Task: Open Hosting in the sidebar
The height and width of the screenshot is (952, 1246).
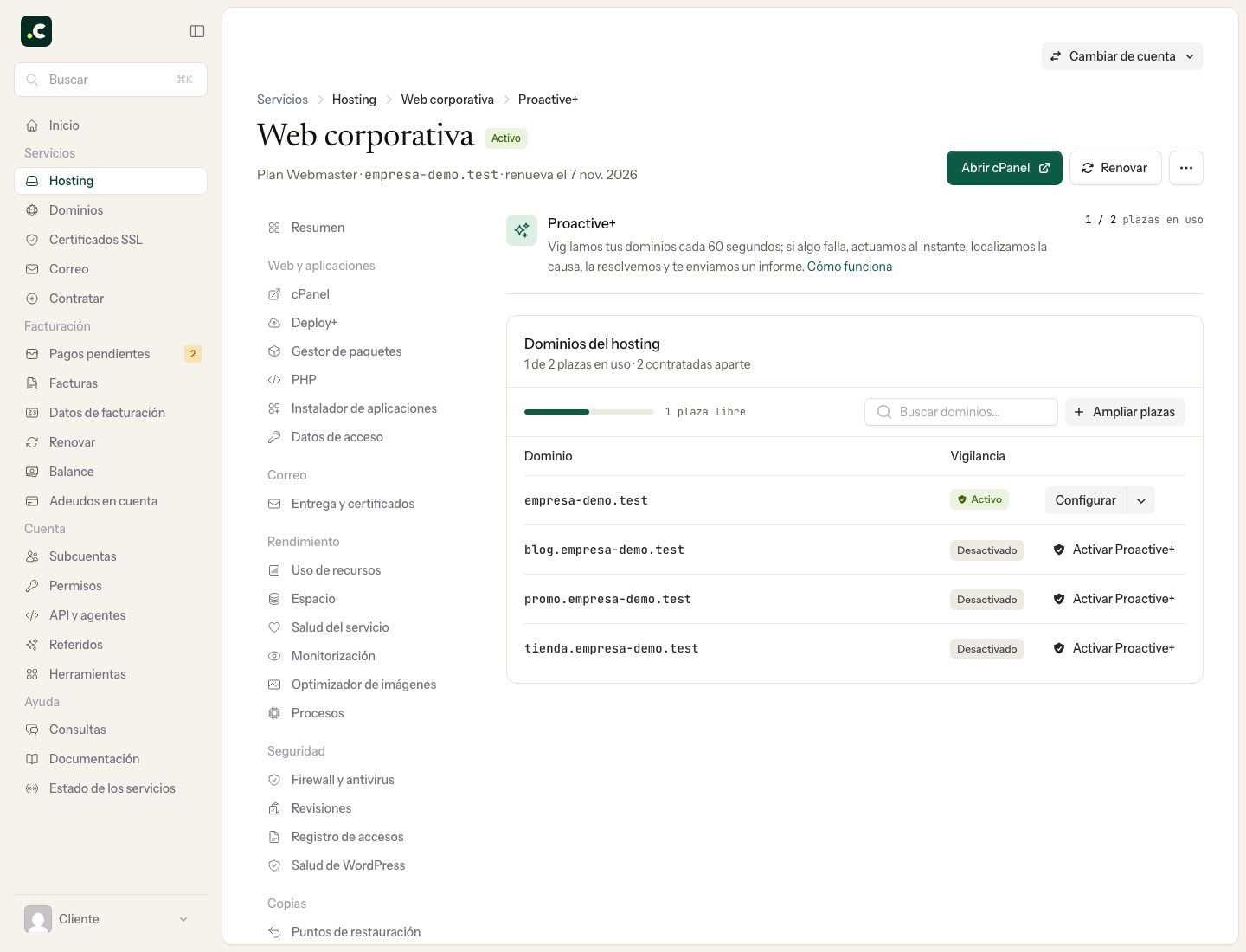Action: (111, 181)
